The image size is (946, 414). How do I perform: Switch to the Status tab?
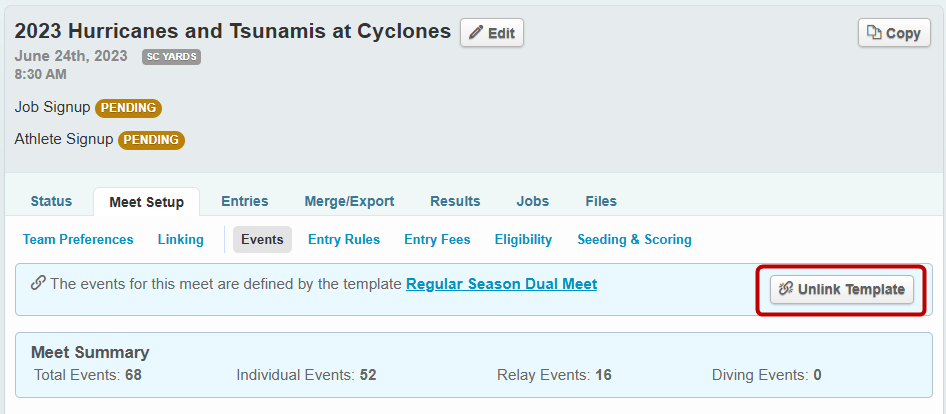[51, 201]
